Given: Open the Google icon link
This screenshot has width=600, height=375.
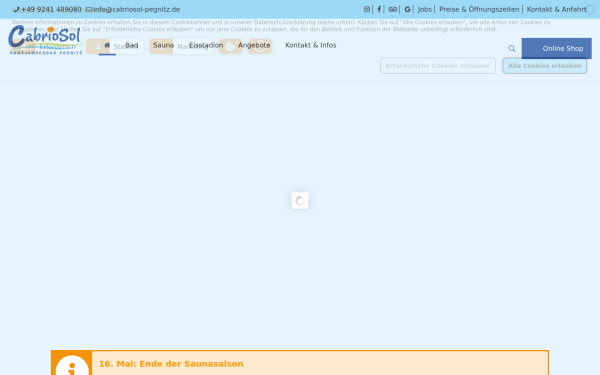Looking at the screenshot, I should tap(407, 9).
